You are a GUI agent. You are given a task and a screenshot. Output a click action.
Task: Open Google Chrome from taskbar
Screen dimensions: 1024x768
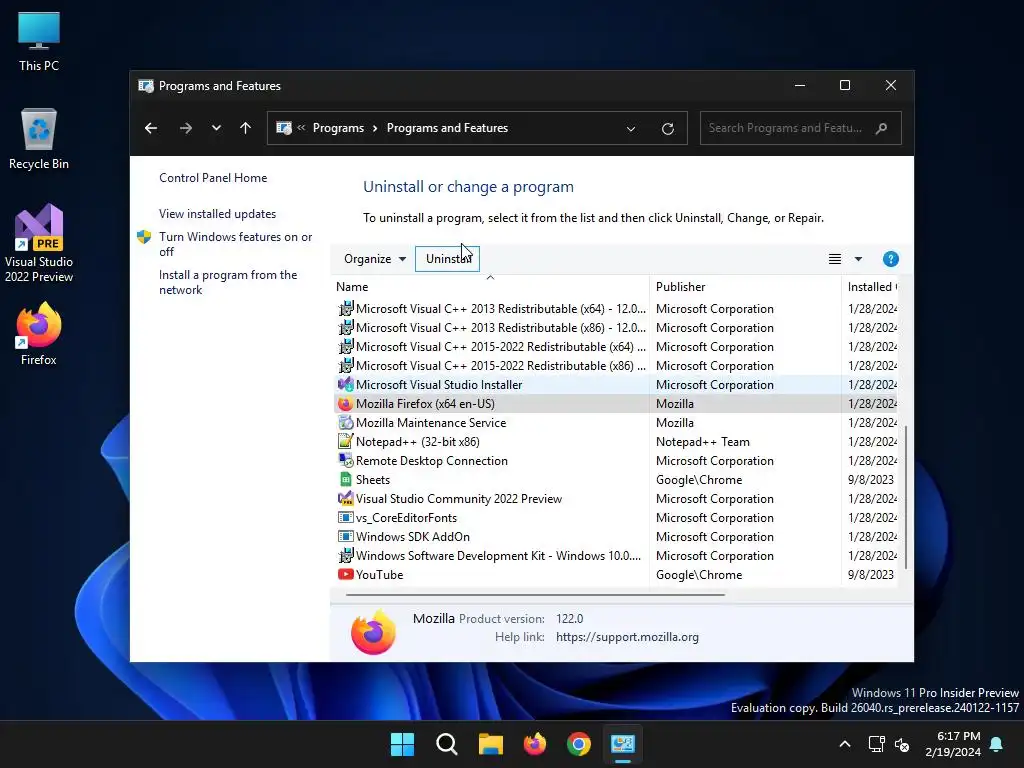(579, 744)
